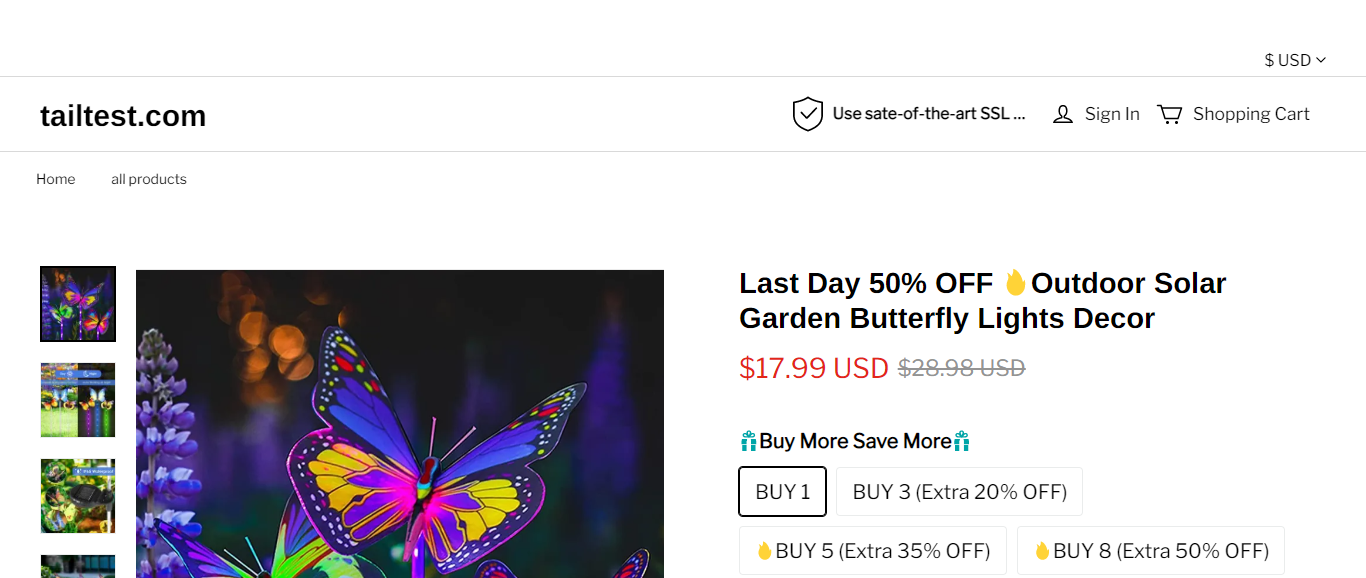View the second product thumbnail

point(78,400)
